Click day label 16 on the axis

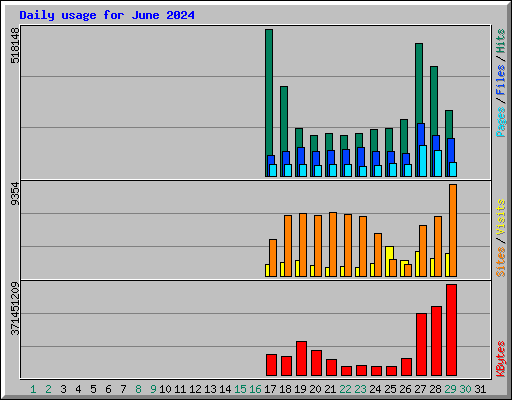[255, 389]
